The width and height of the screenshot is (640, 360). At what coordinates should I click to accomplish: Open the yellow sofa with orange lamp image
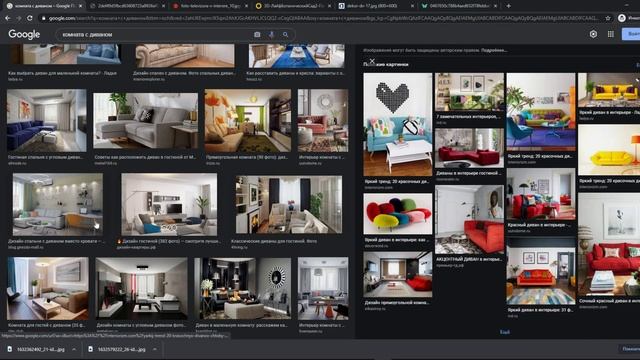pos(609,150)
